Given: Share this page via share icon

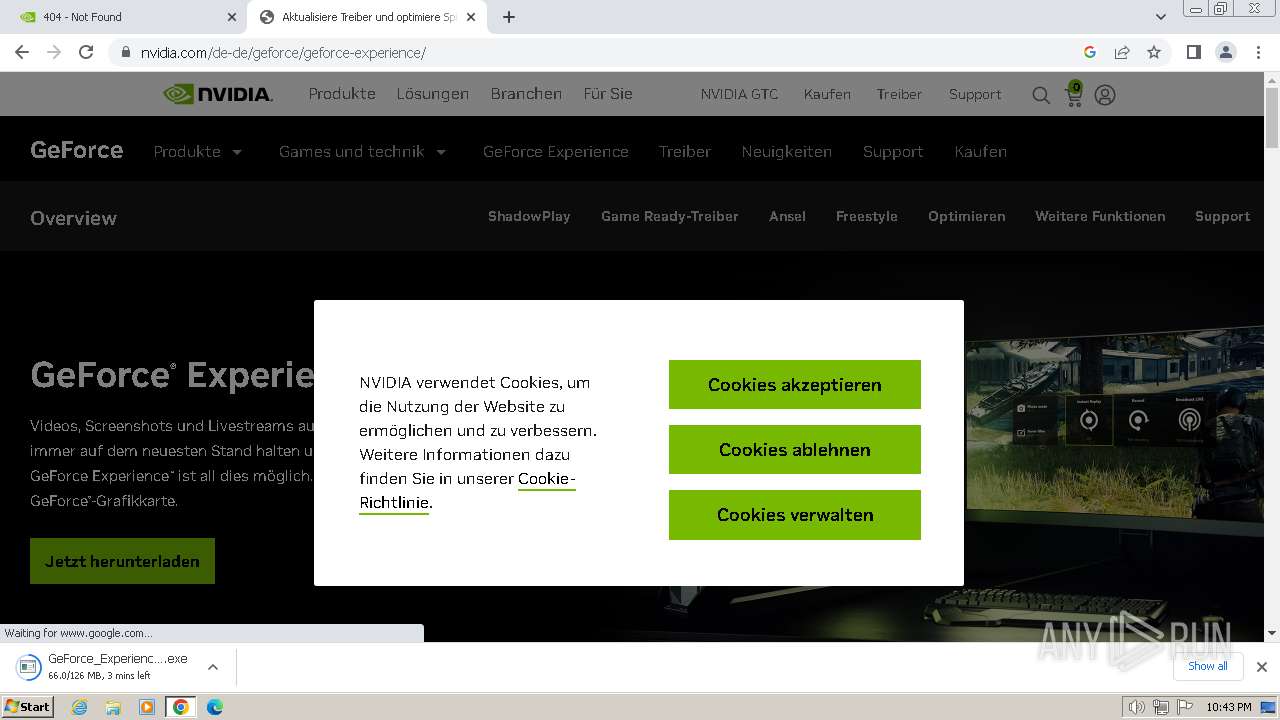Looking at the screenshot, I should [1122, 52].
